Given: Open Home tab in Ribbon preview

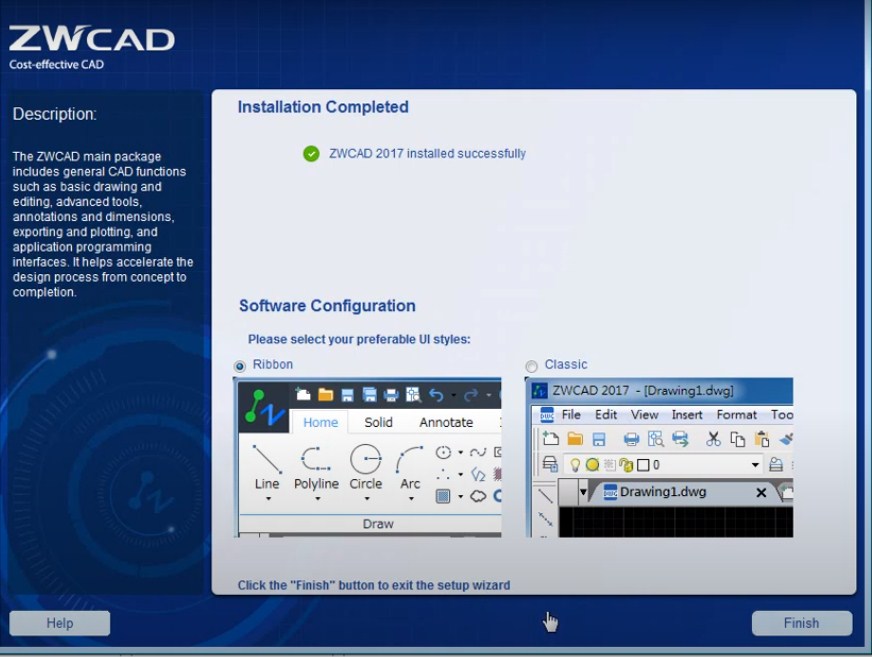Looking at the screenshot, I should click(x=320, y=422).
